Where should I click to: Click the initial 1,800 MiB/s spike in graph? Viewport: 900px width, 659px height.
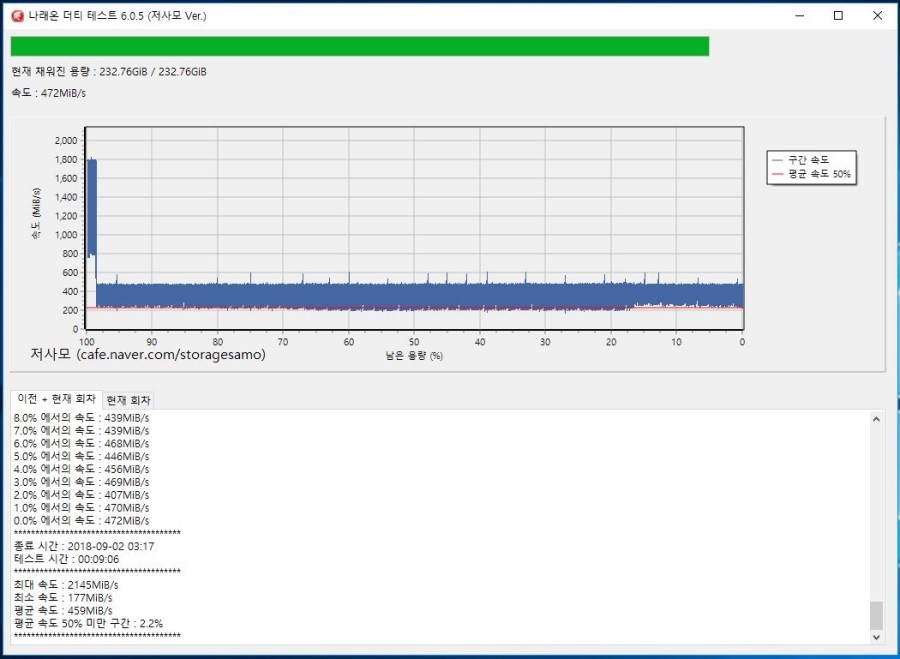[92, 200]
